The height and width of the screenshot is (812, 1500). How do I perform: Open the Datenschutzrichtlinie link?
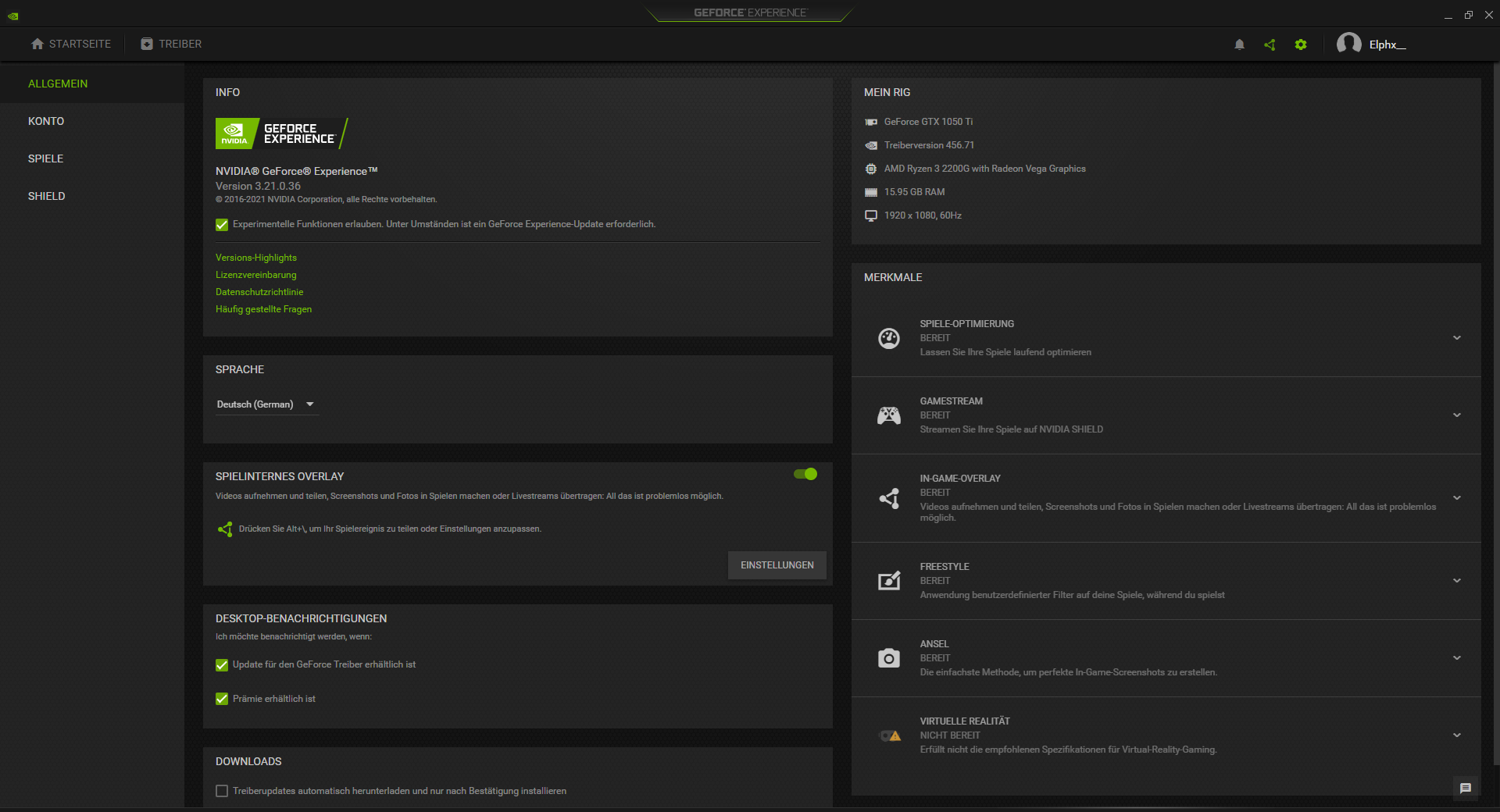(x=259, y=292)
